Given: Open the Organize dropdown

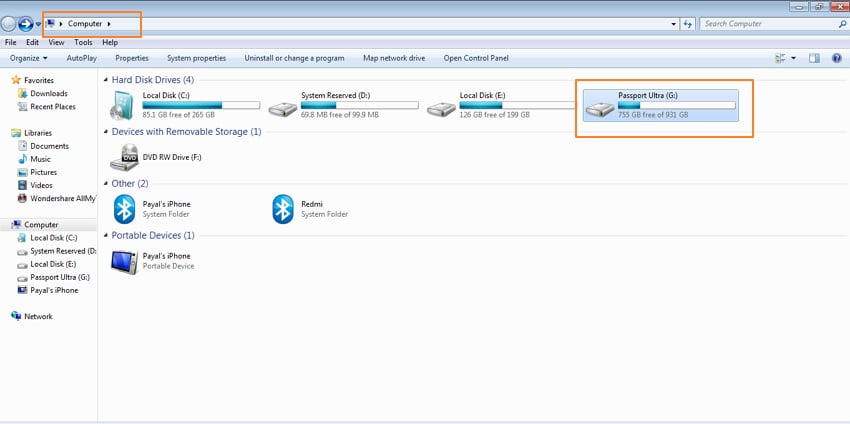Looking at the screenshot, I should 29,58.
